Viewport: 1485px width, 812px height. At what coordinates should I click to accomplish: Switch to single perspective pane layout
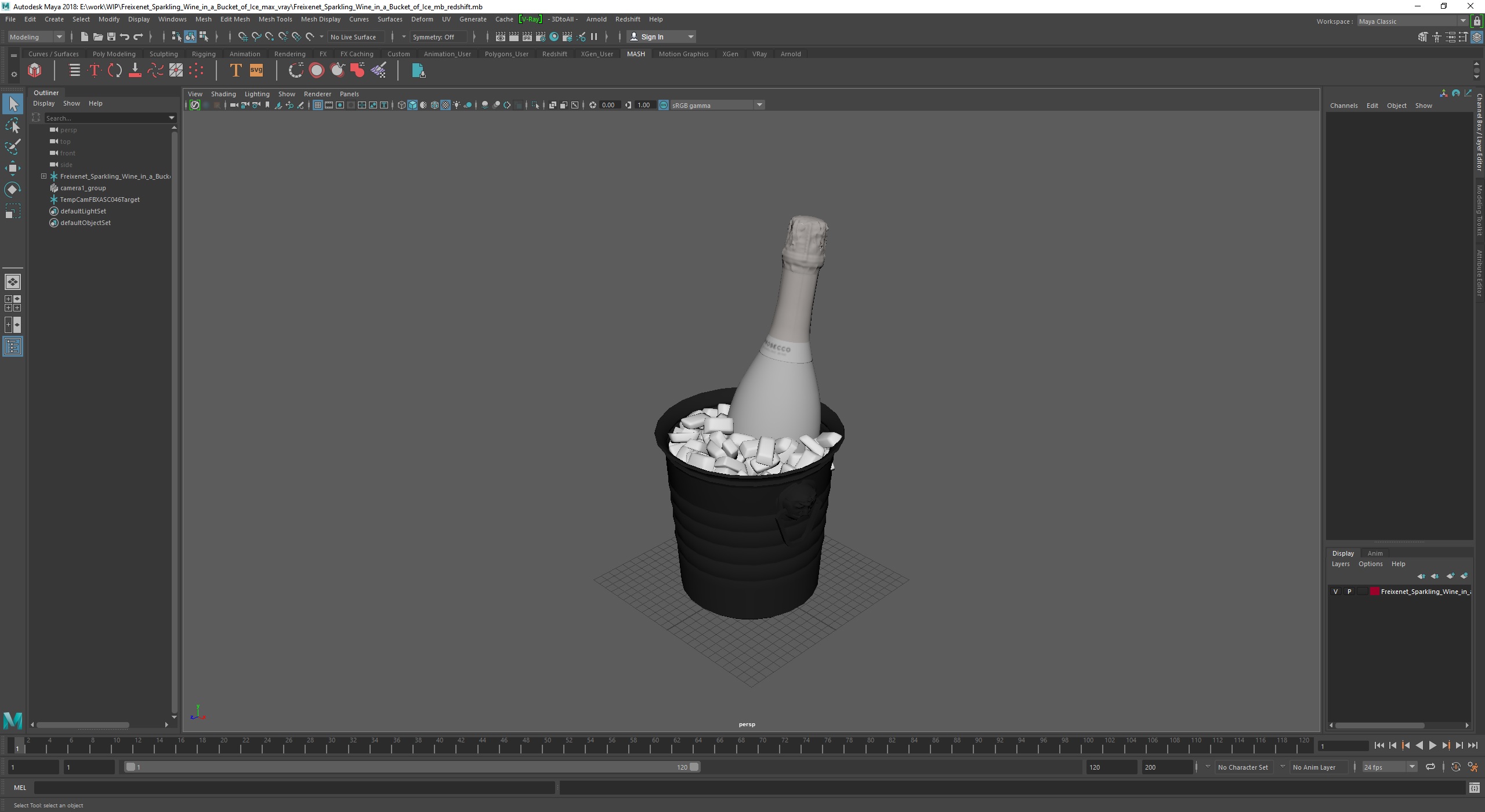pyautogui.click(x=13, y=282)
